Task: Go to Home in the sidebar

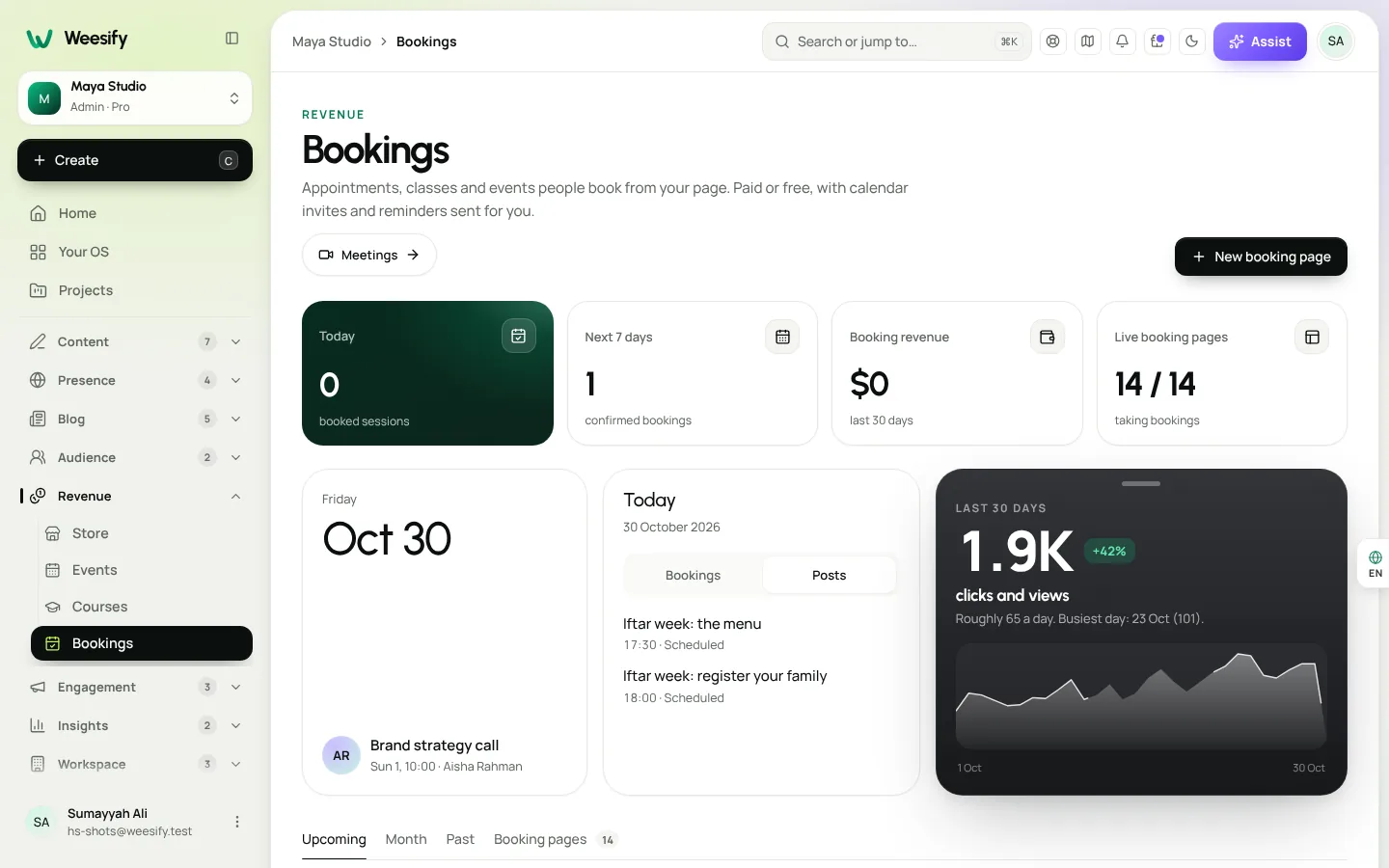Action: coord(135,213)
